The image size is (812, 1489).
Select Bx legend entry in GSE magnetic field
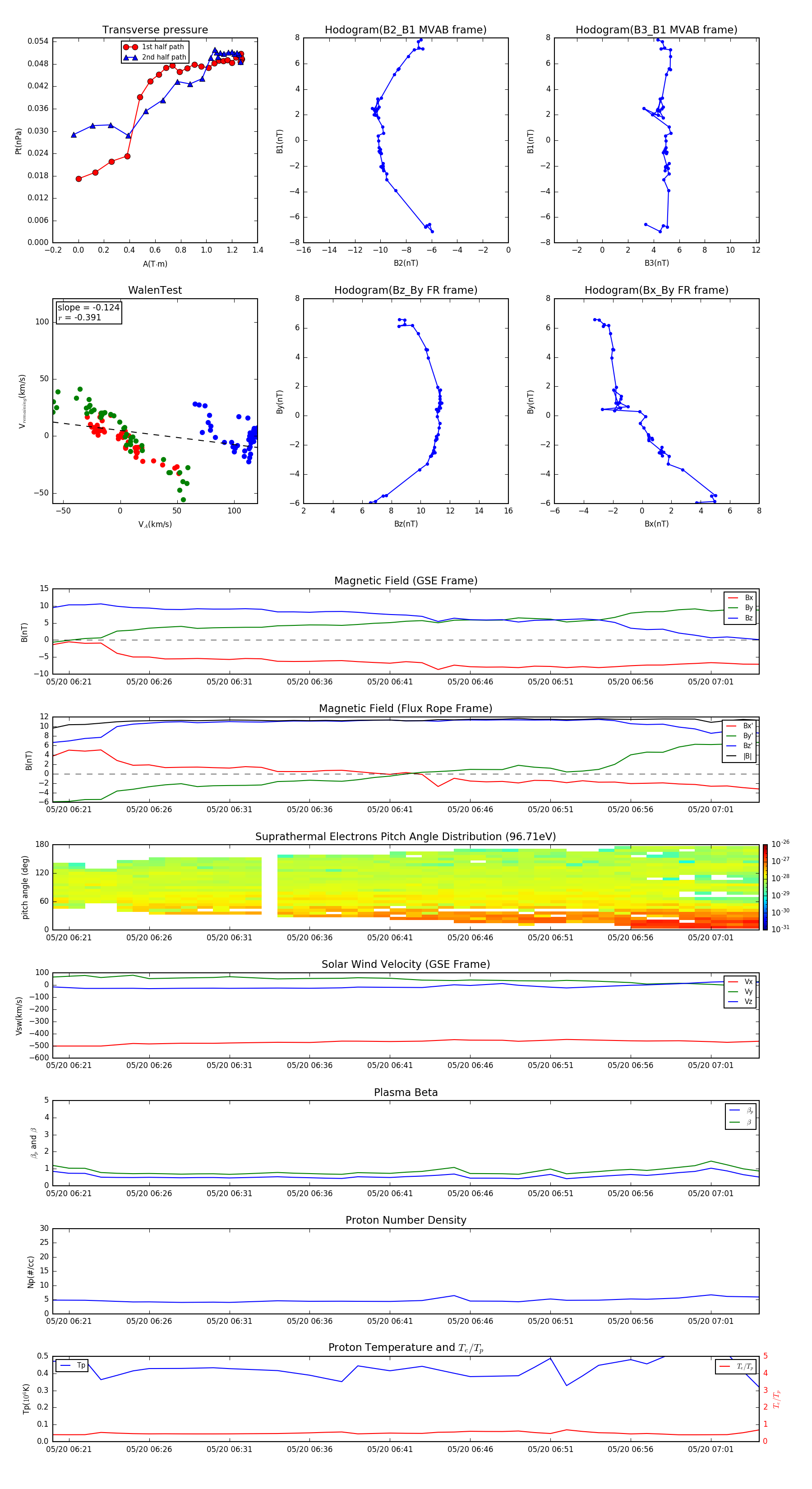(740, 598)
